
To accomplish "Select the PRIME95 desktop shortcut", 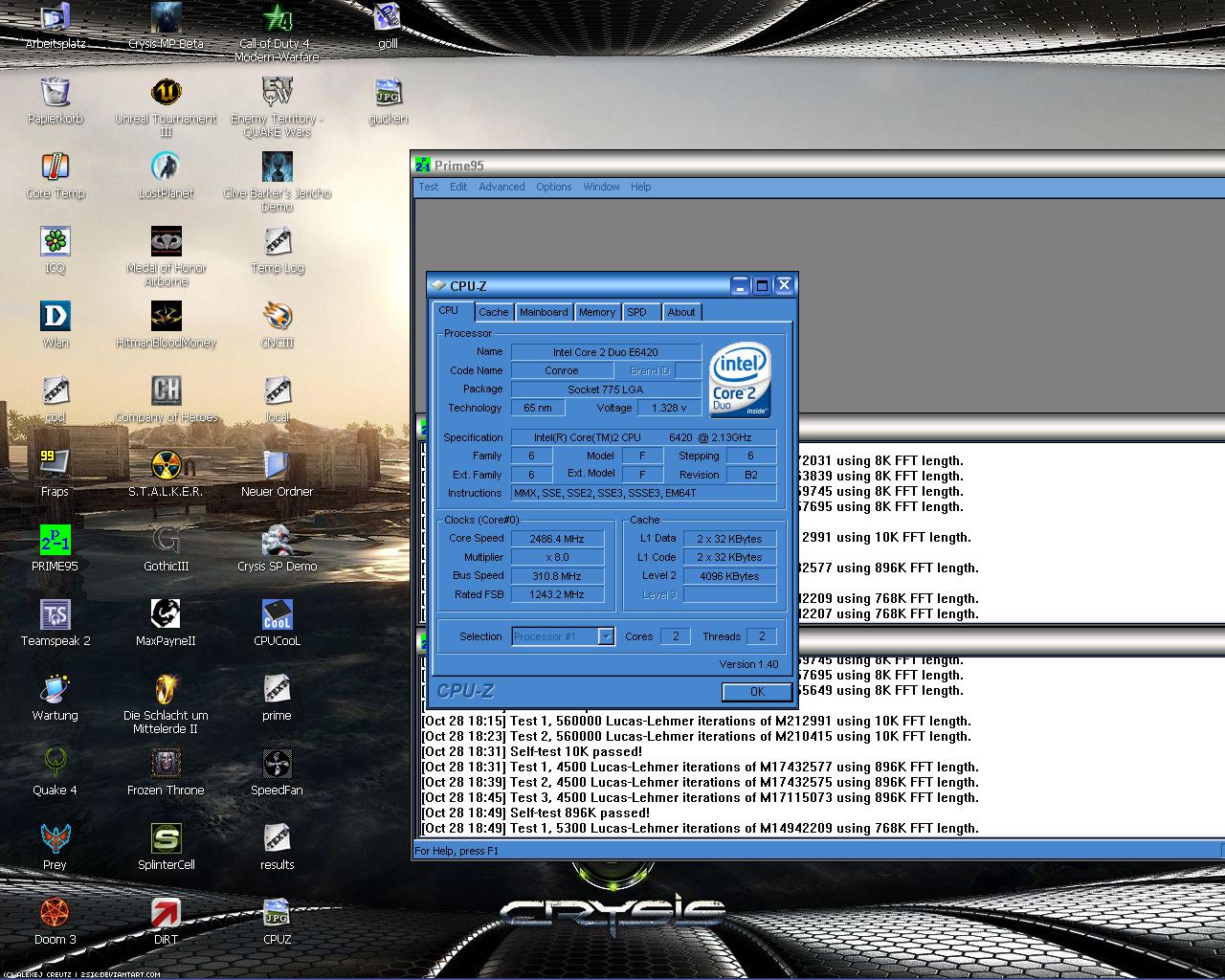I will point(56,540).
